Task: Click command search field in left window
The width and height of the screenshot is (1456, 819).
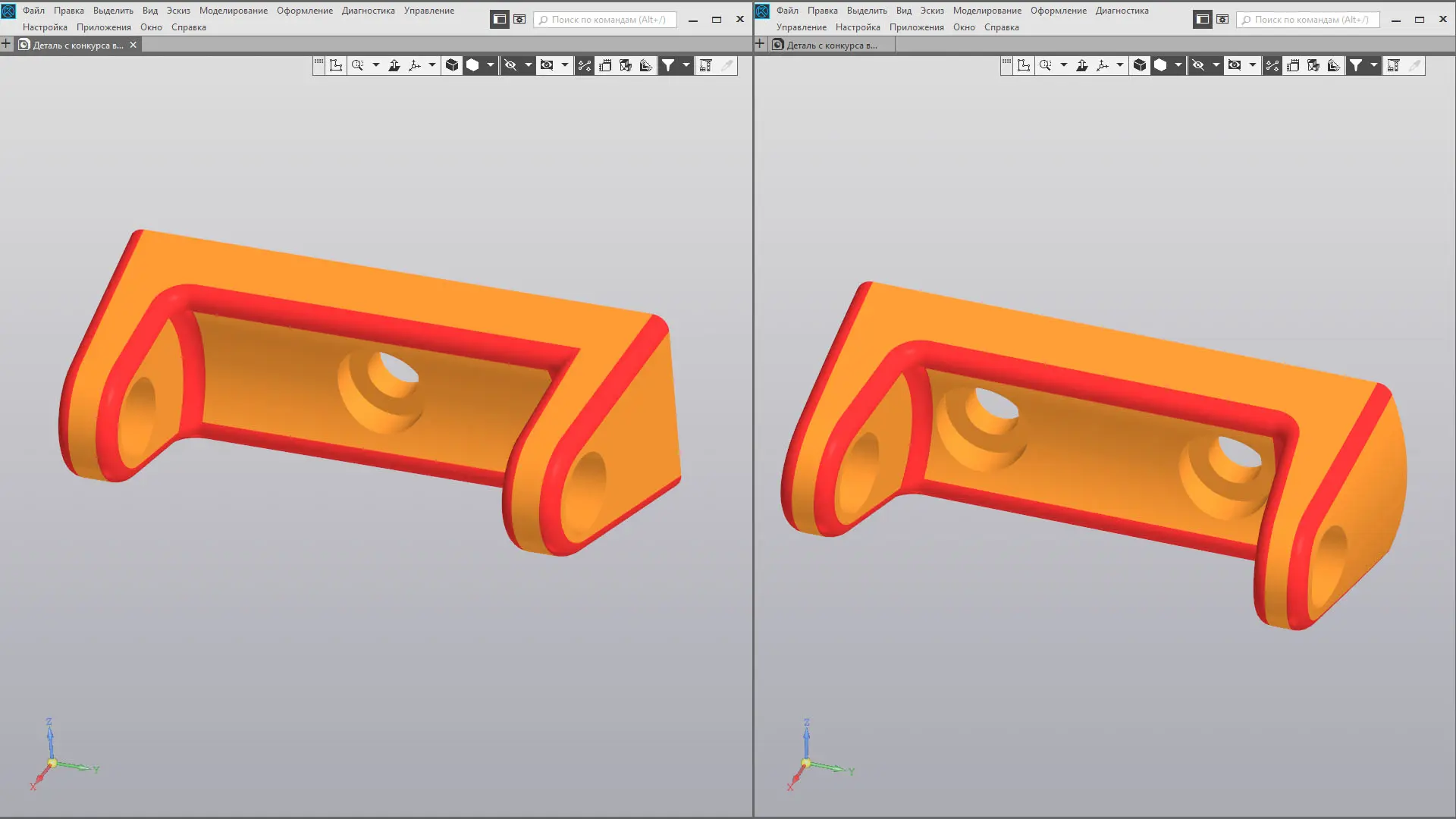Action: 607,20
